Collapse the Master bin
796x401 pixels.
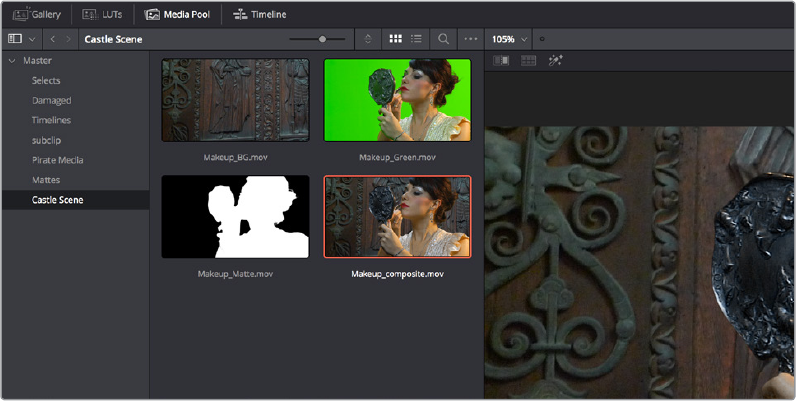click(12, 60)
